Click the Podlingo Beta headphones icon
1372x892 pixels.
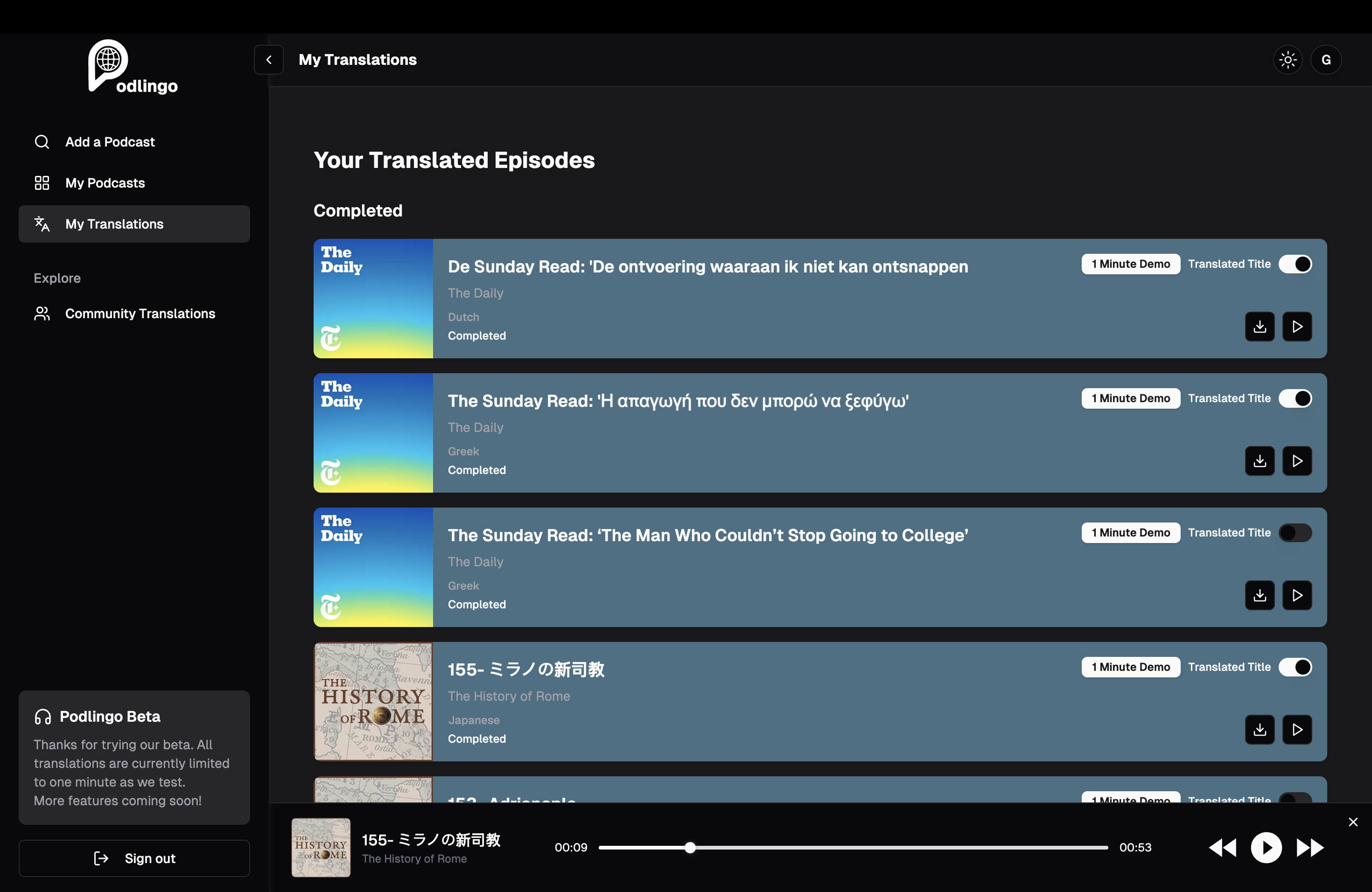coord(42,716)
